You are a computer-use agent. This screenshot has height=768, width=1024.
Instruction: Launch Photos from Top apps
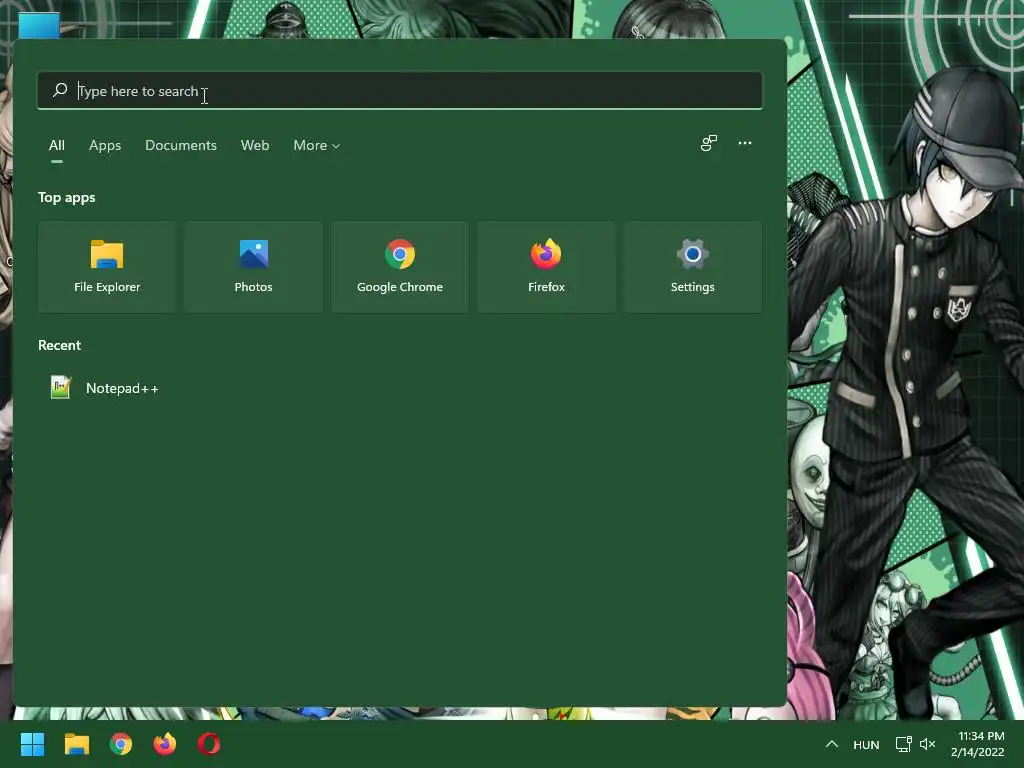[x=253, y=267]
